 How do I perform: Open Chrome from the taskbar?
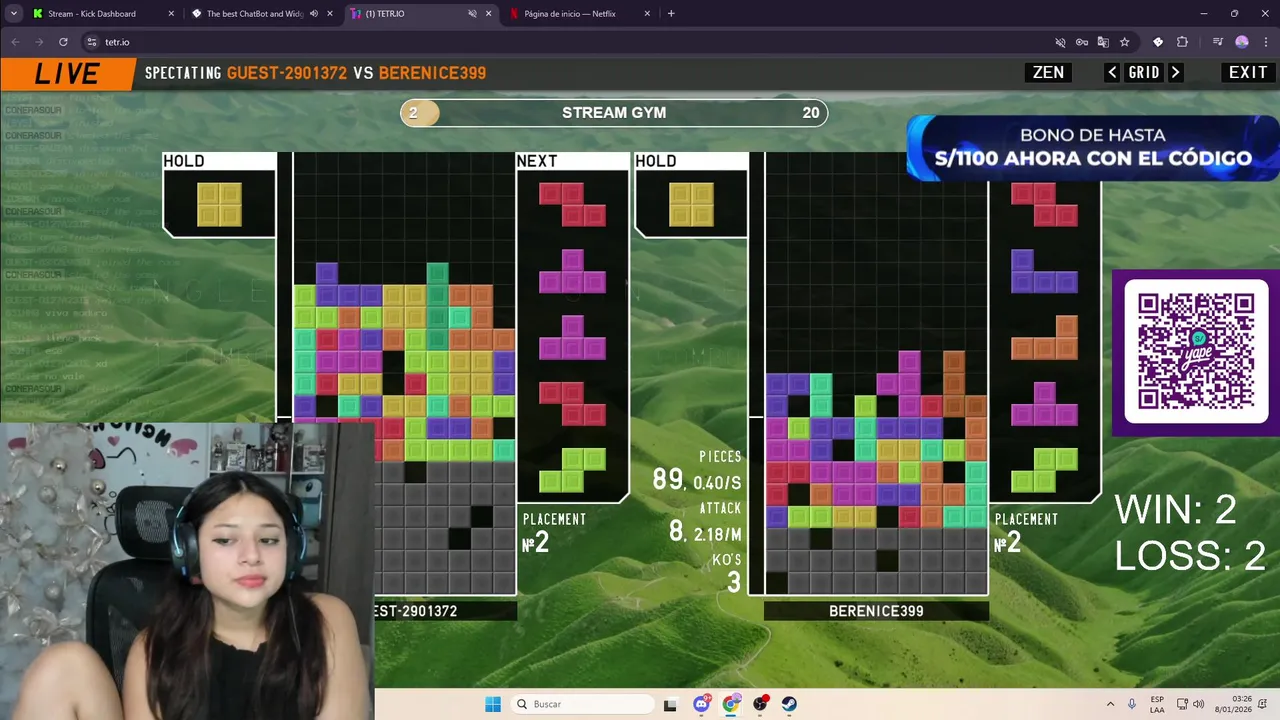pyautogui.click(x=731, y=704)
